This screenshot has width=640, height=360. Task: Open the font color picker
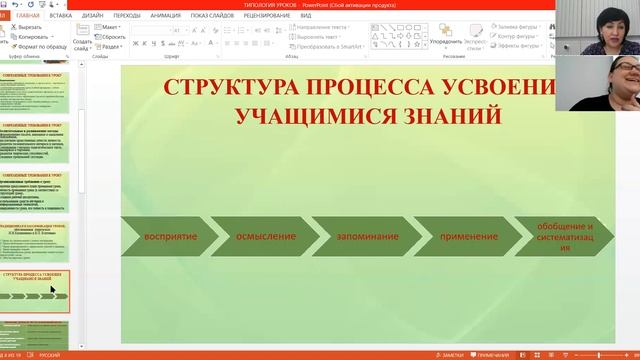pyautogui.click(x=212, y=43)
